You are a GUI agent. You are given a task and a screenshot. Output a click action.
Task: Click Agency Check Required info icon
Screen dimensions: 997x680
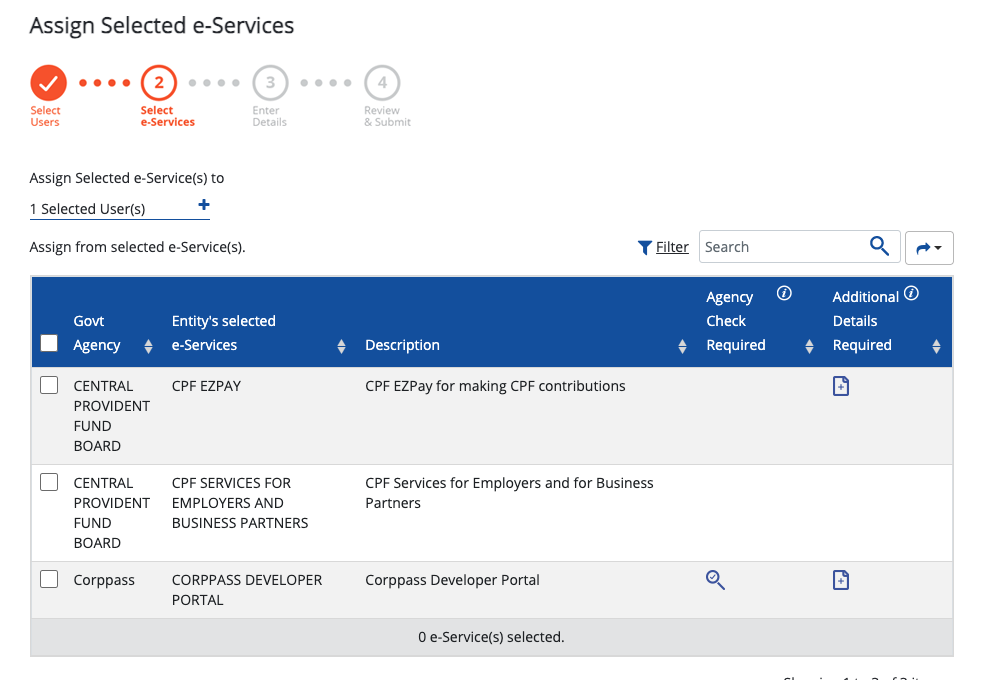pos(784,294)
